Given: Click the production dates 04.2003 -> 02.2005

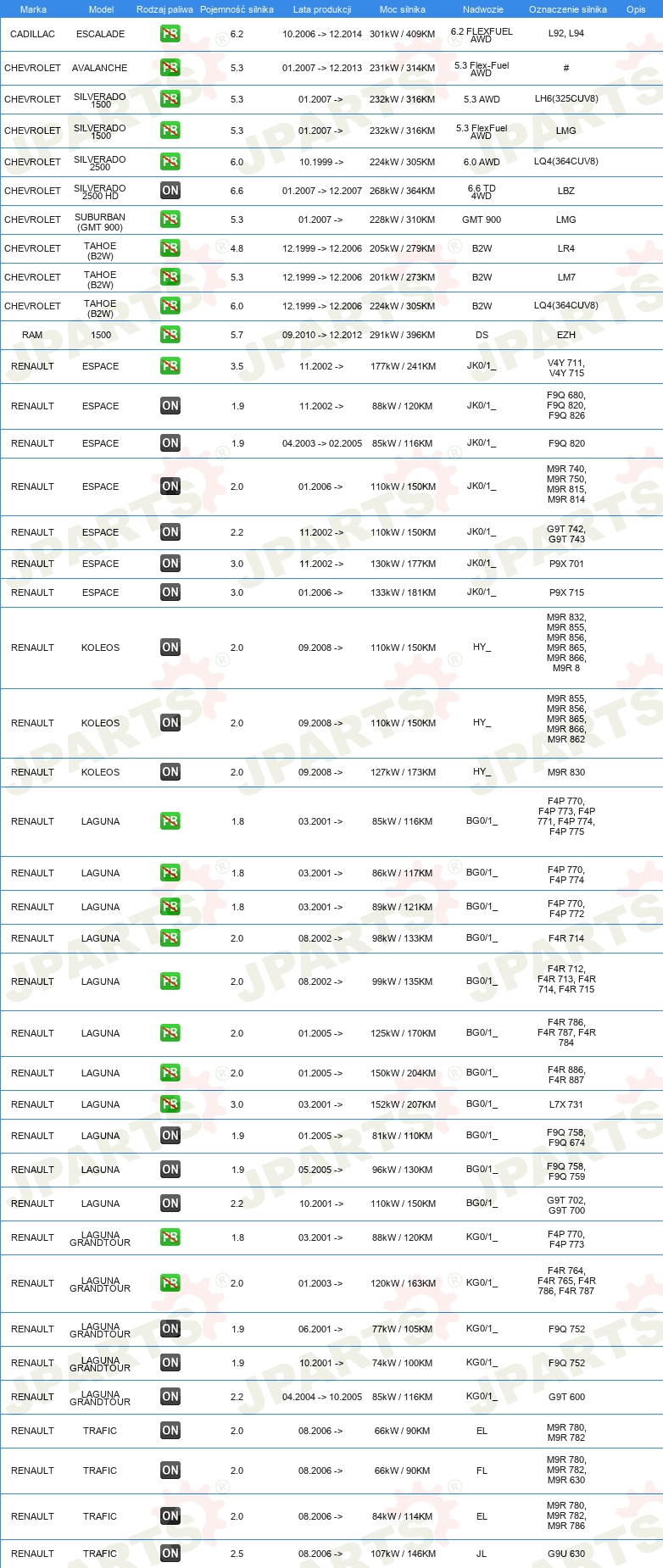Looking at the screenshot, I should pyautogui.click(x=322, y=443).
